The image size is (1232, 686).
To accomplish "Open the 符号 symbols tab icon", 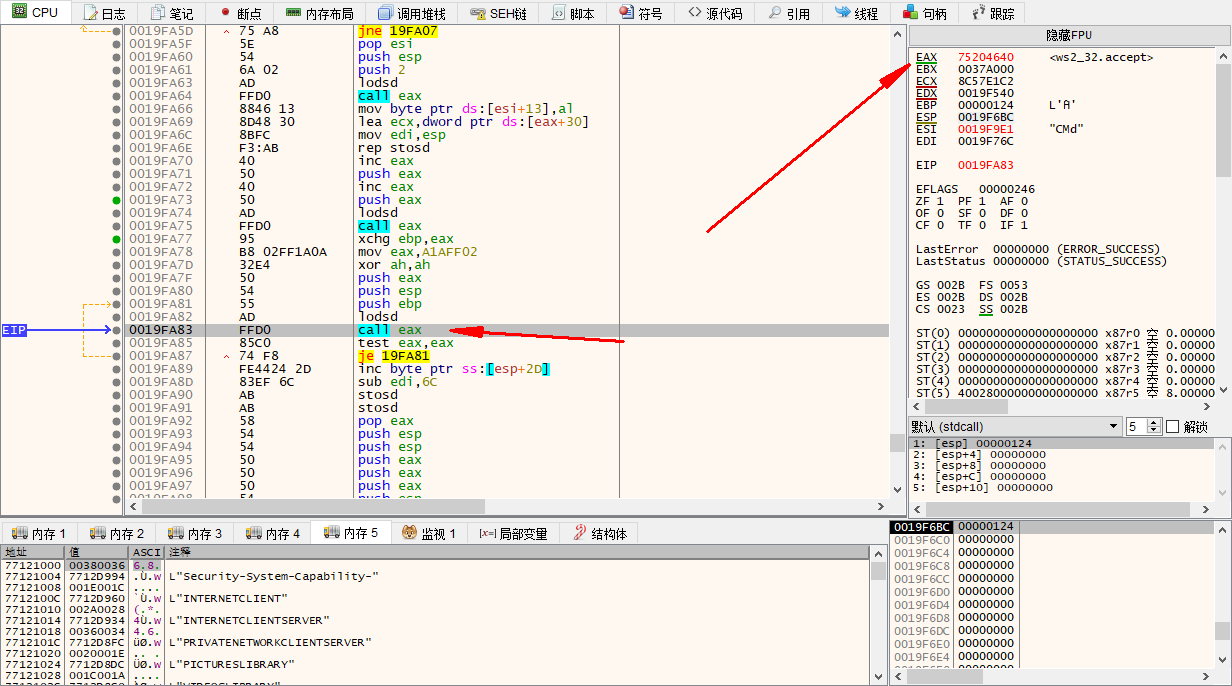I will pos(626,13).
